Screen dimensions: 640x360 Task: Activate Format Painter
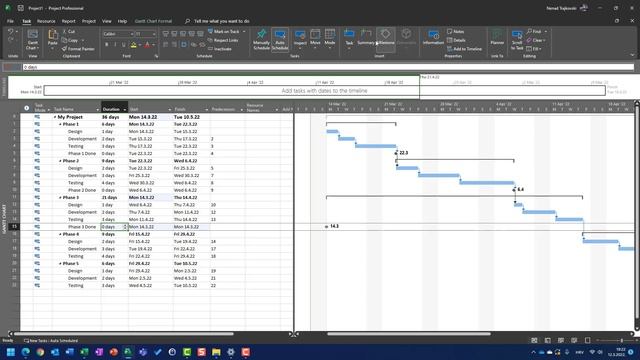[78, 49]
